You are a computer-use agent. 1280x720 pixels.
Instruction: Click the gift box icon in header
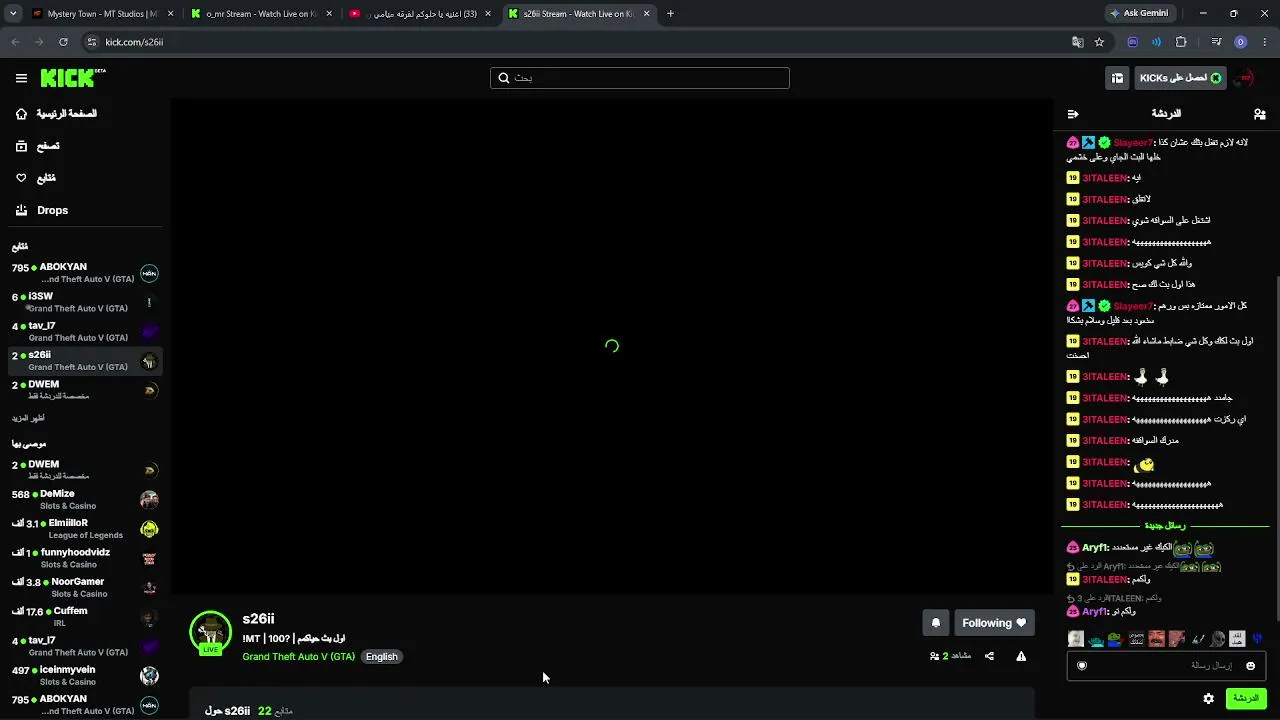[x=1117, y=78]
